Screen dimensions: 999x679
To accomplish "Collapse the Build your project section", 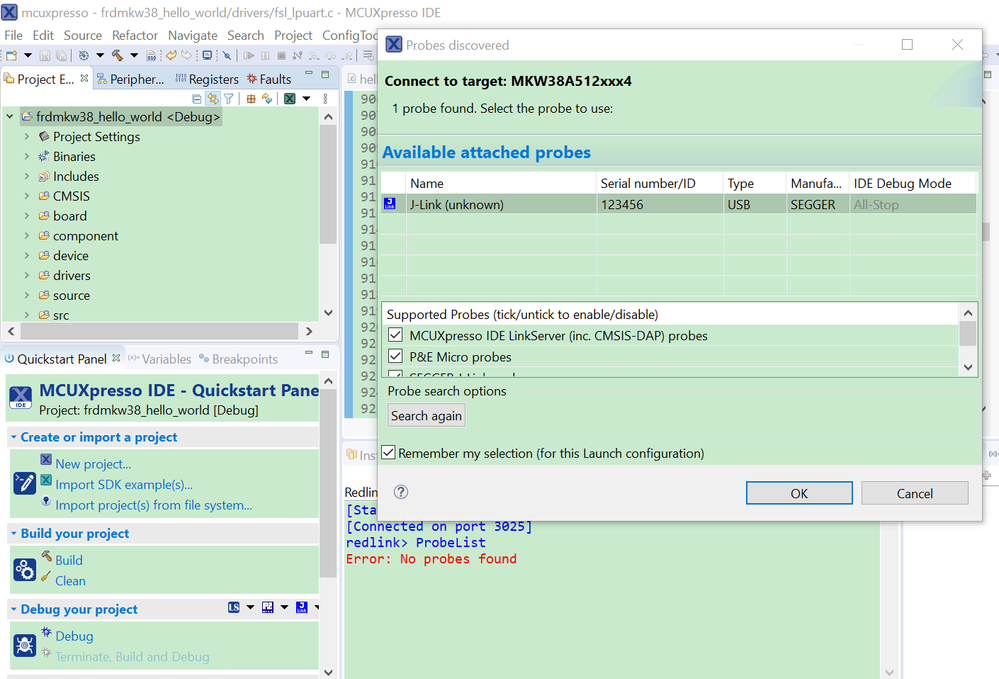I will (x=13, y=533).
